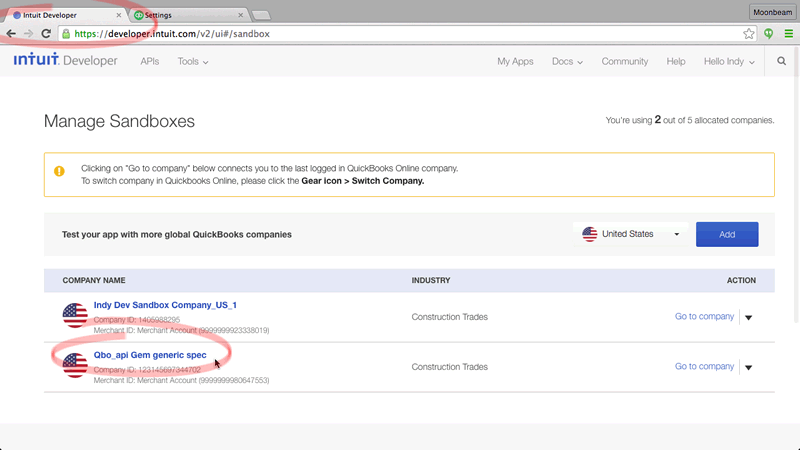Open the Community page
The image size is (800, 450).
click(x=624, y=61)
